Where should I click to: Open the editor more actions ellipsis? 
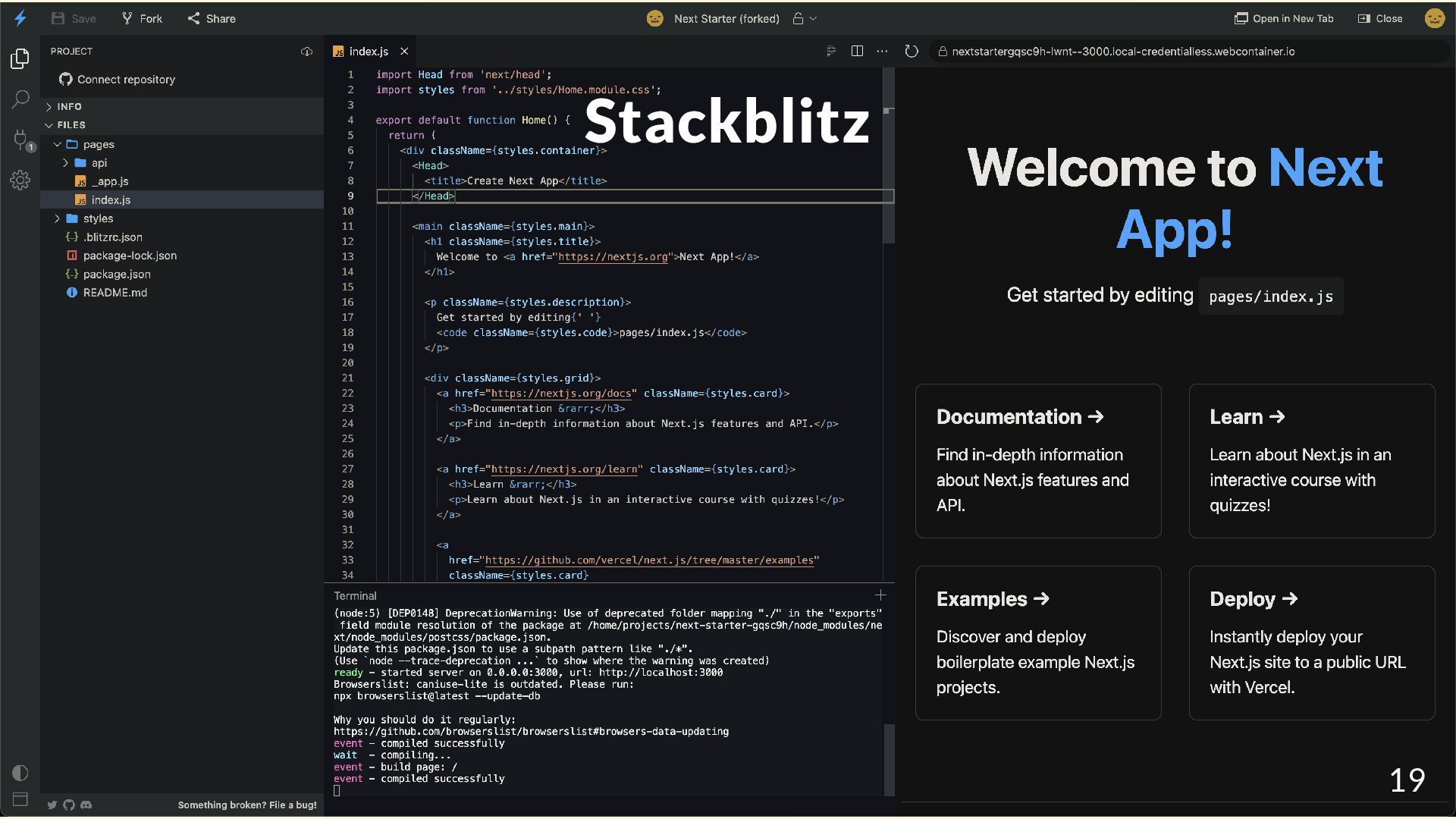pyautogui.click(x=882, y=52)
